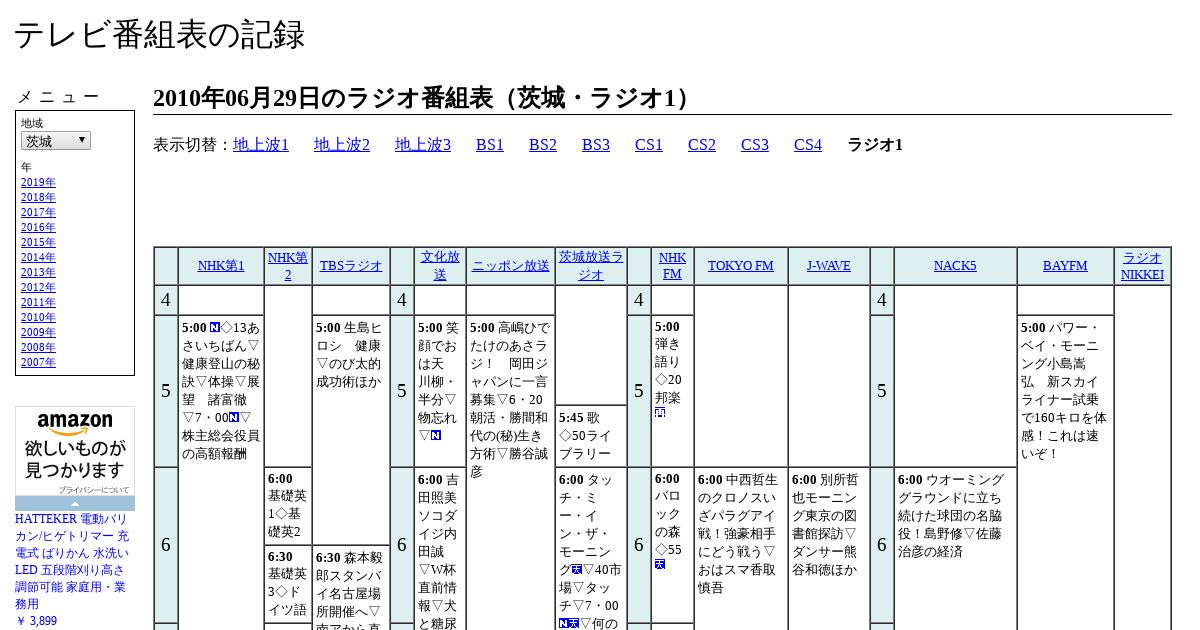1200x630 pixels.
Task: Open the 2019年 archive link
Action: tap(38, 182)
